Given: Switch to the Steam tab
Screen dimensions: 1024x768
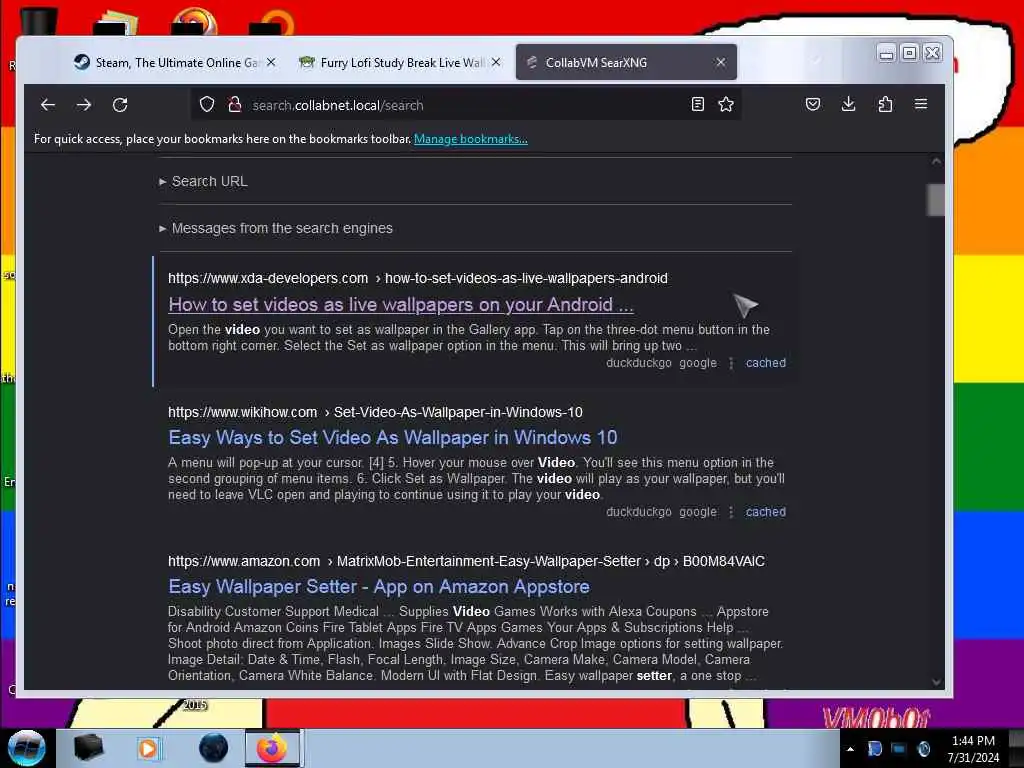Looking at the screenshot, I should [x=174, y=62].
